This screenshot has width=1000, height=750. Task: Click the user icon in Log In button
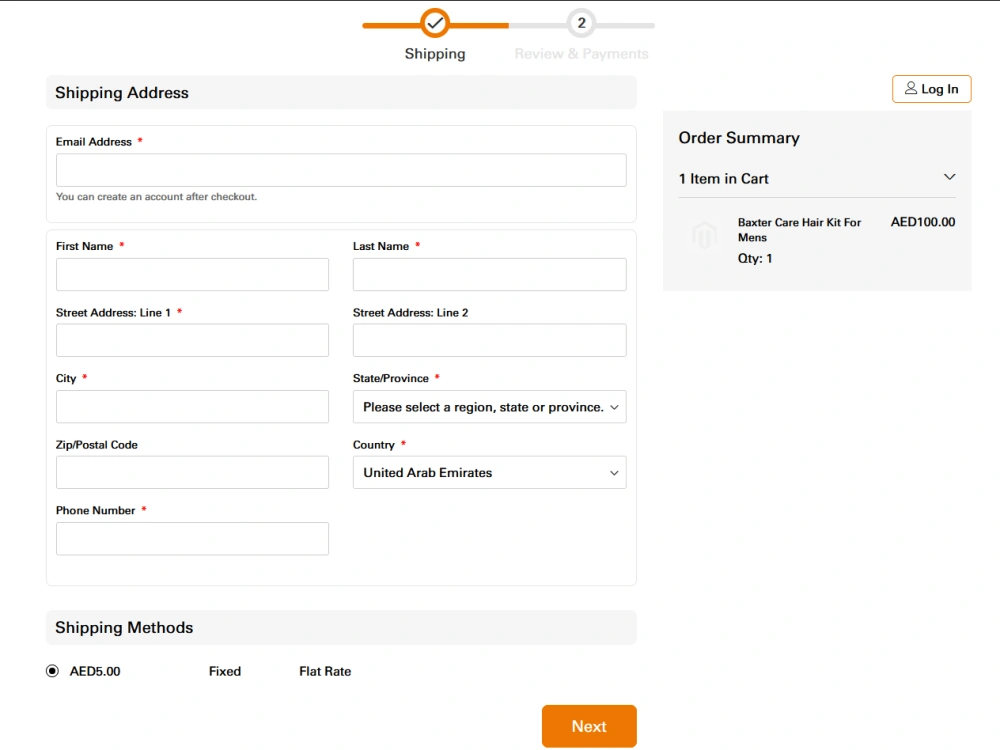pos(911,88)
